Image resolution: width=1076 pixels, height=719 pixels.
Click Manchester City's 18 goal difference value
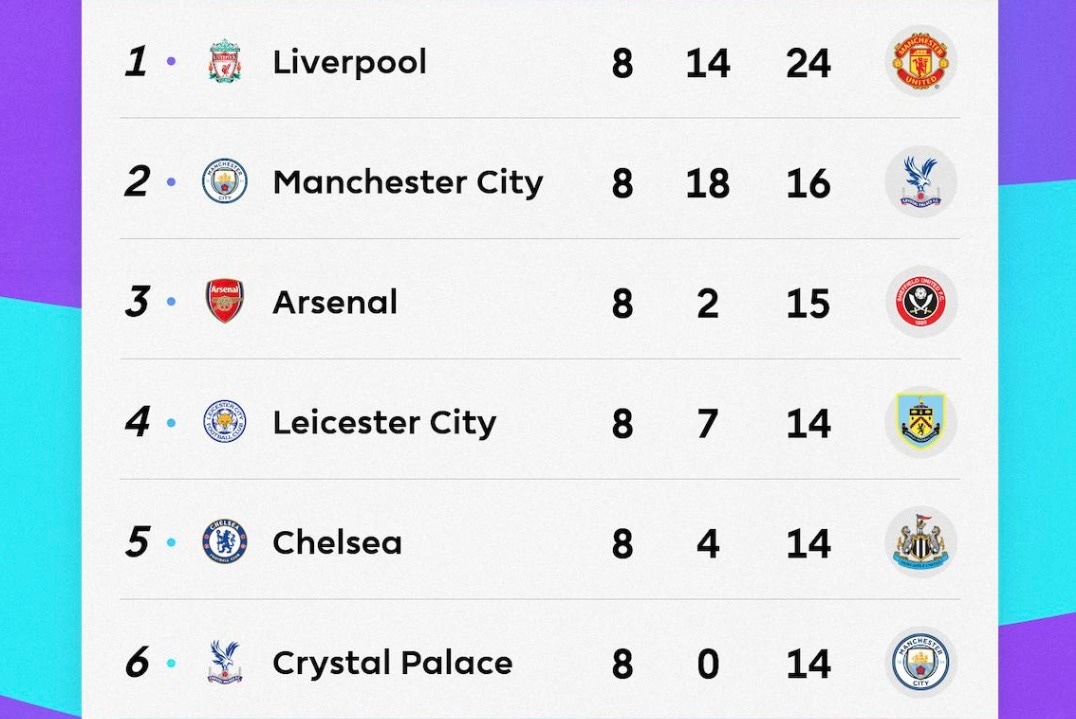click(x=707, y=184)
